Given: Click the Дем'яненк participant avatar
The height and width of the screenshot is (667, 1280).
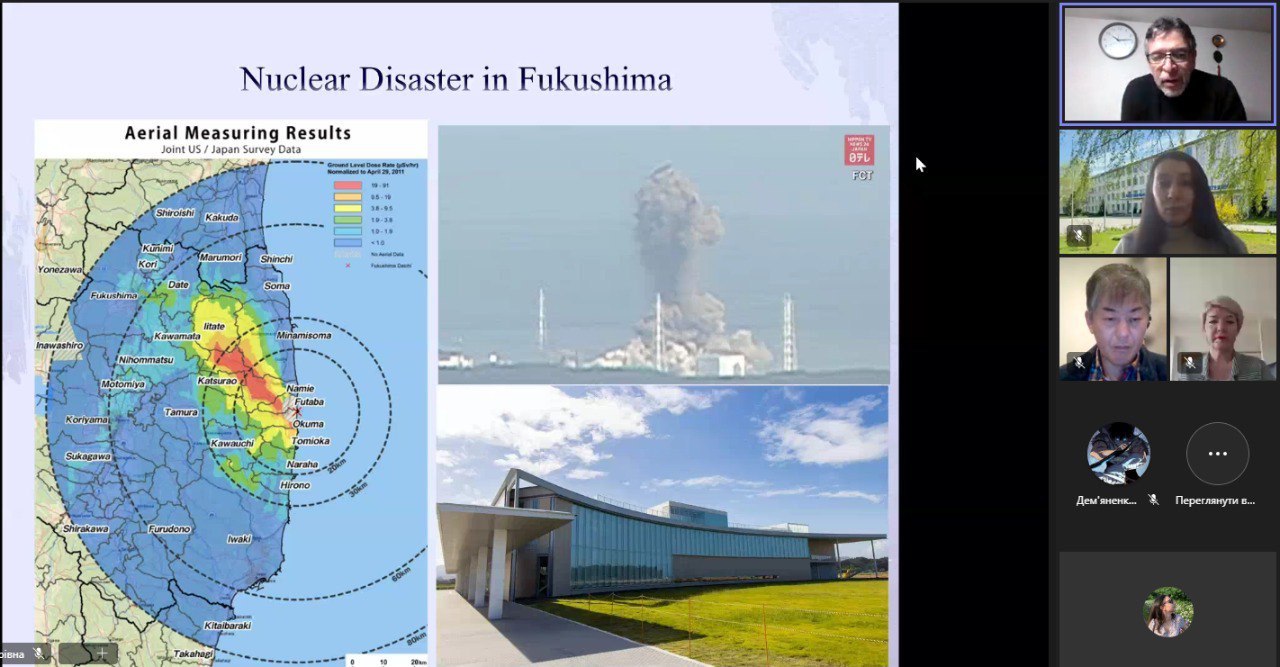Looking at the screenshot, I should pos(1118,453).
